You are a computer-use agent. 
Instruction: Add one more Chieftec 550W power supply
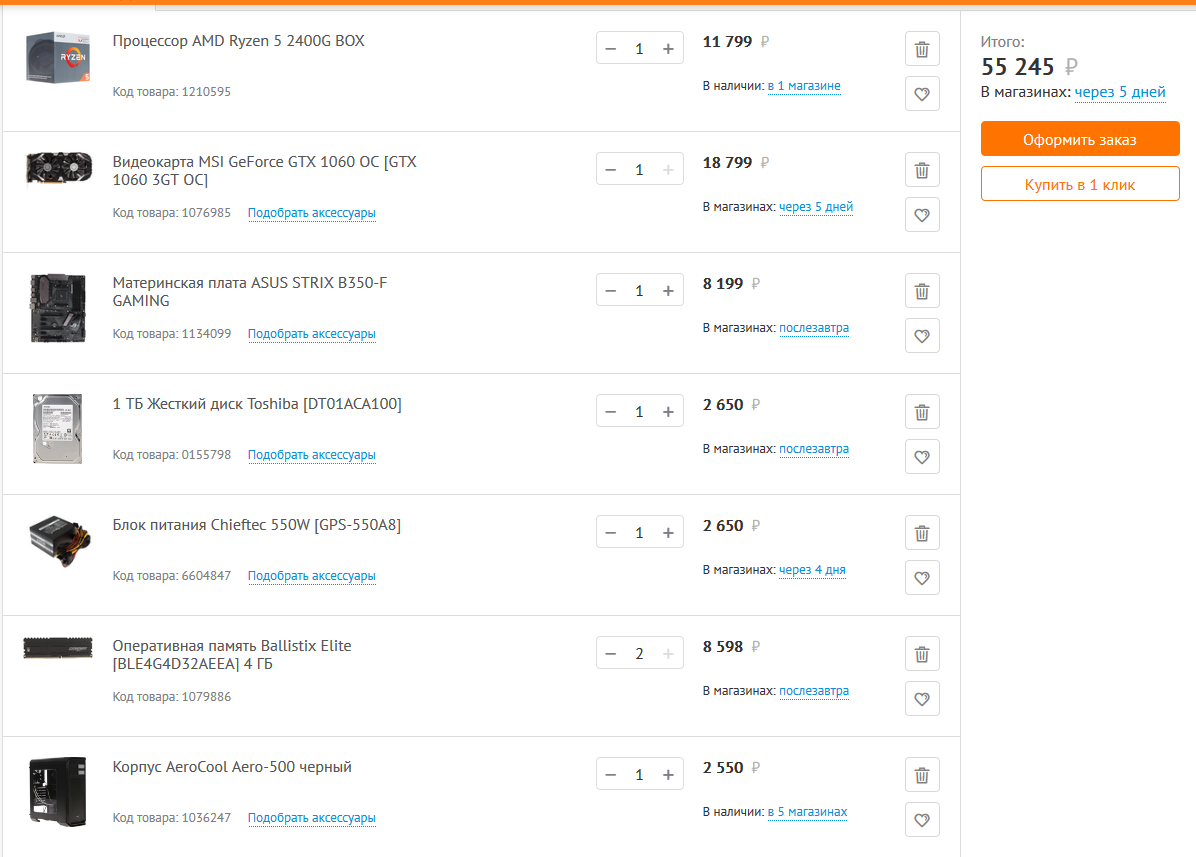click(x=668, y=533)
